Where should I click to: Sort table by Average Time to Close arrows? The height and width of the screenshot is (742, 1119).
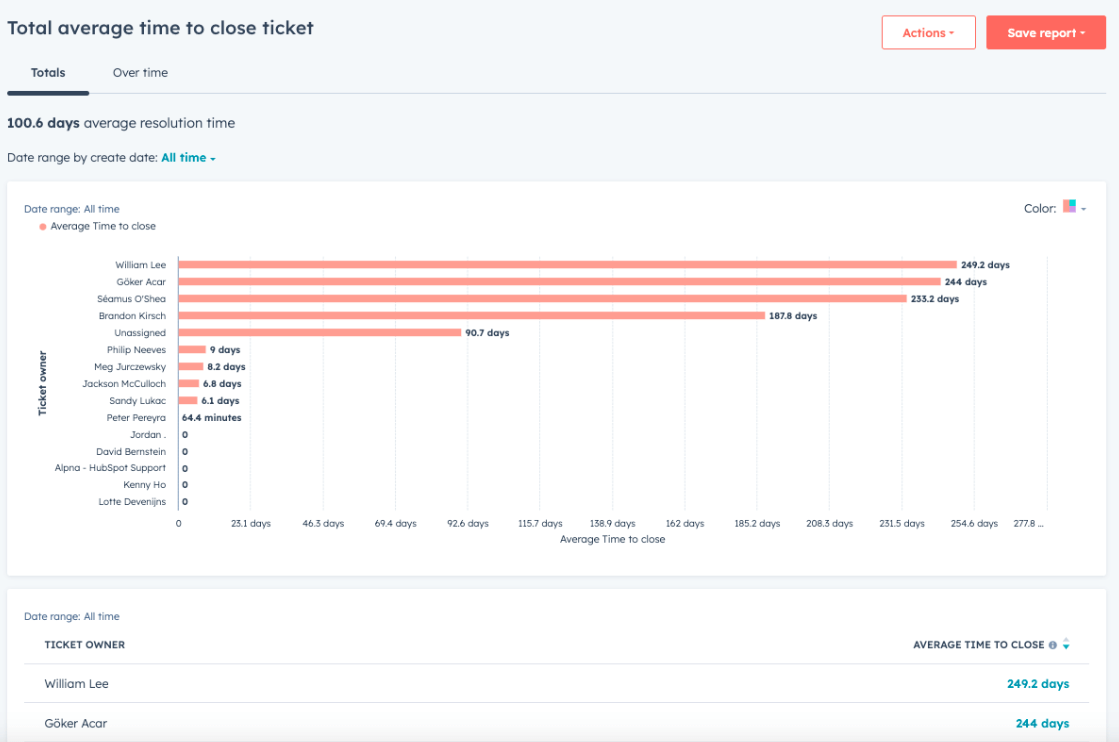(1066, 644)
